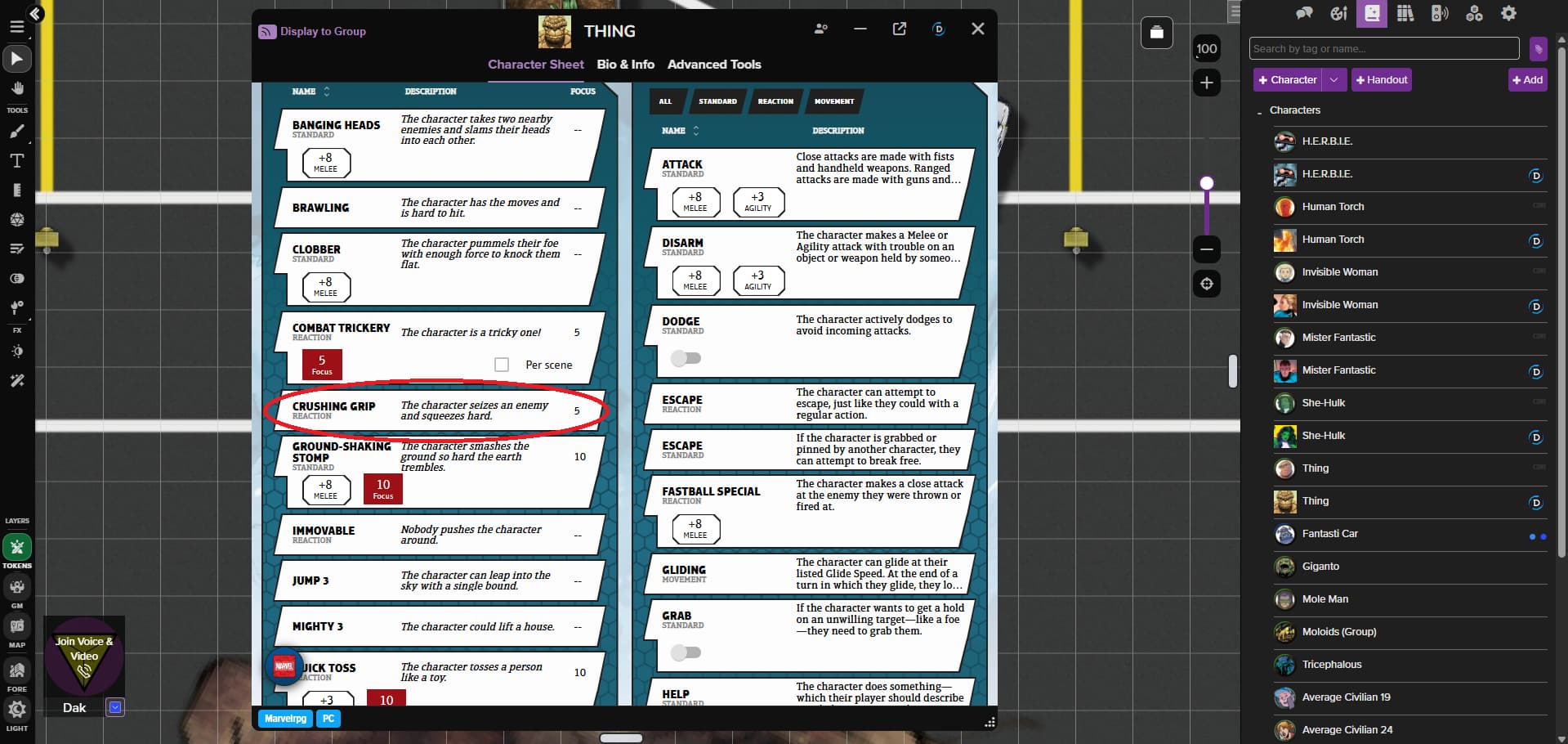
Task: Open the Compendium sidebar tab
Action: click(1405, 13)
